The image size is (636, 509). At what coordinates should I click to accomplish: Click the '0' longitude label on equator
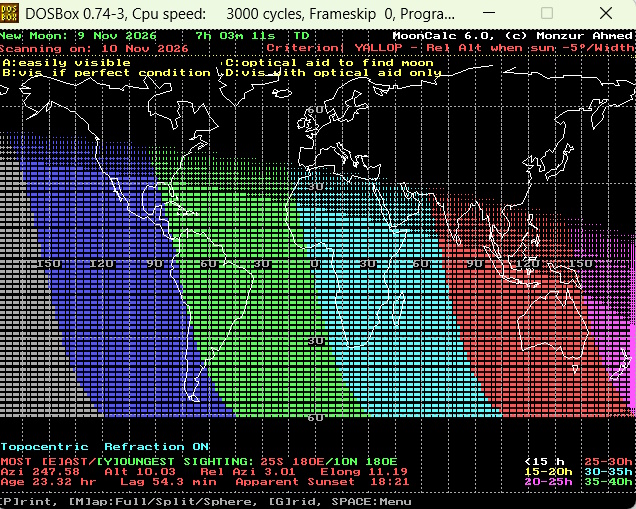315,264
